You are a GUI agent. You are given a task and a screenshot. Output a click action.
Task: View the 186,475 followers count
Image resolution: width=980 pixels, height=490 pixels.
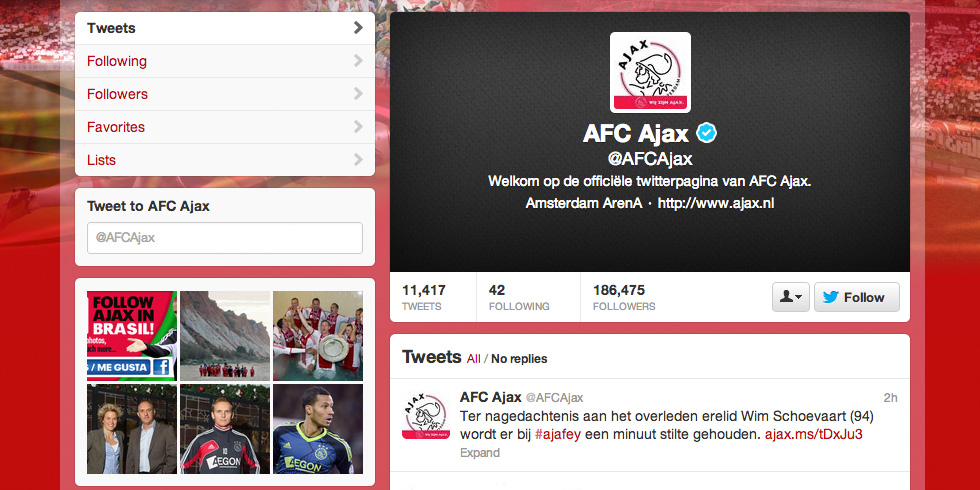pos(624,298)
